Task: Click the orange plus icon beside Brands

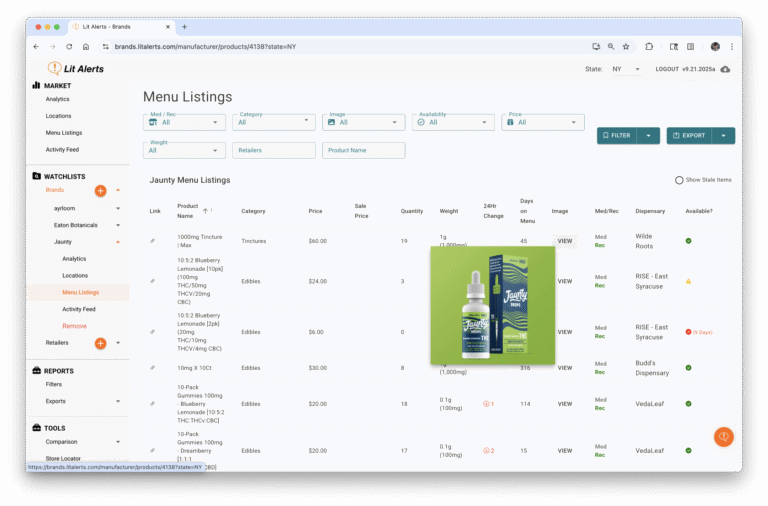Action: (x=100, y=190)
